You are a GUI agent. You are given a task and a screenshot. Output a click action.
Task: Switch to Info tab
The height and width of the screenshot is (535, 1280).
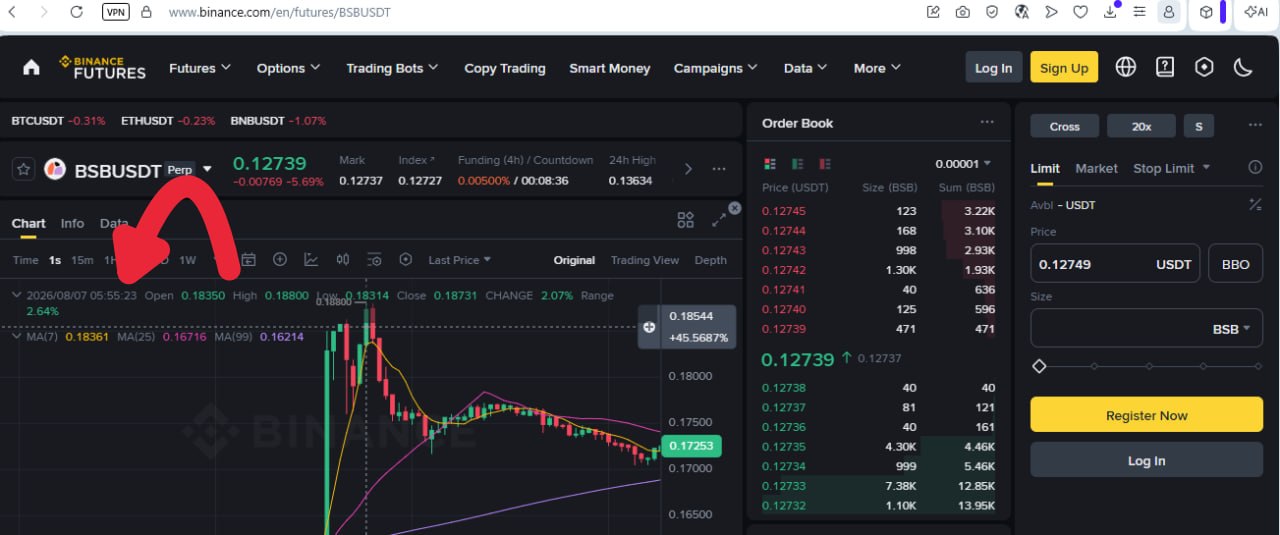pyautogui.click(x=72, y=223)
